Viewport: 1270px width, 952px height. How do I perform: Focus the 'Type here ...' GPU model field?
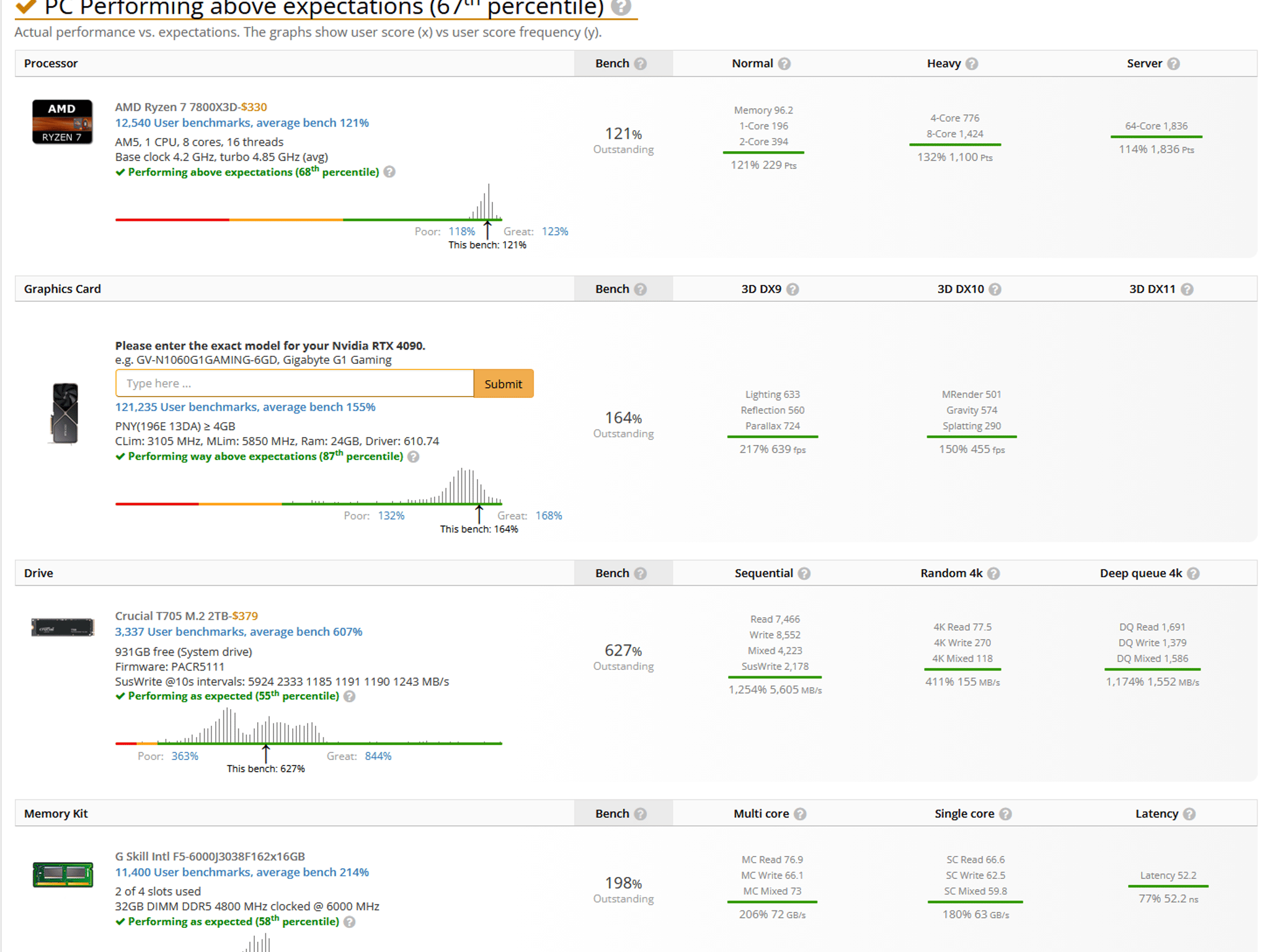pyautogui.click(x=295, y=384)
